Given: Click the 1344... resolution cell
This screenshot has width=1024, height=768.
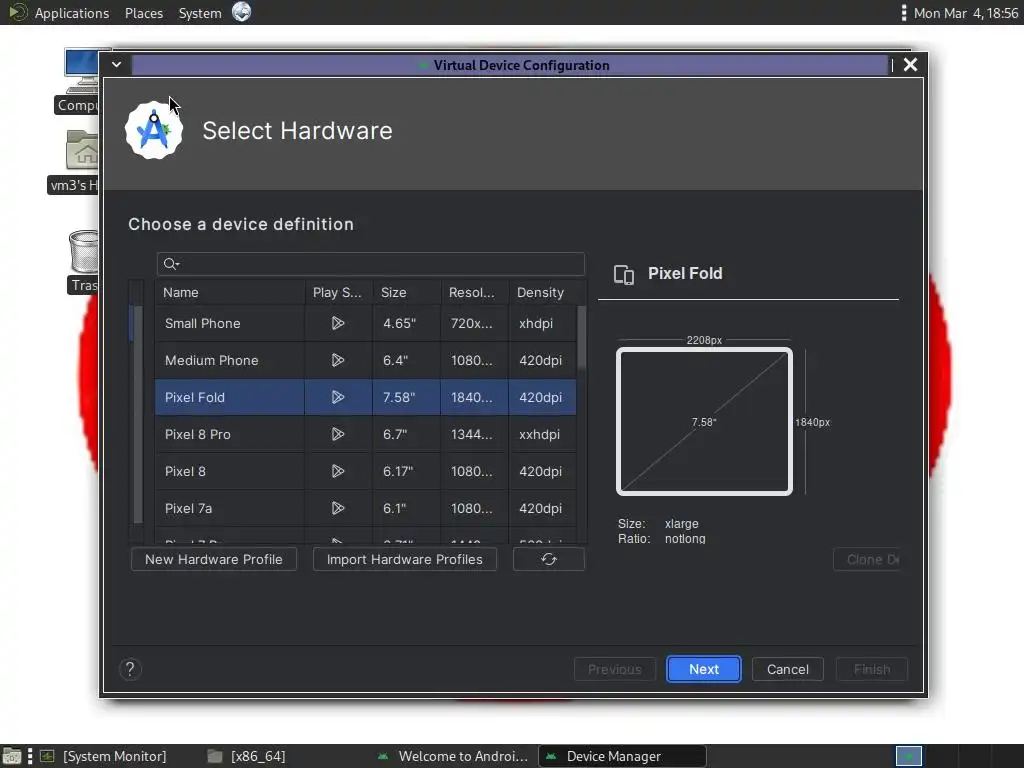Looking at the screenshot, I should (472, 434).
